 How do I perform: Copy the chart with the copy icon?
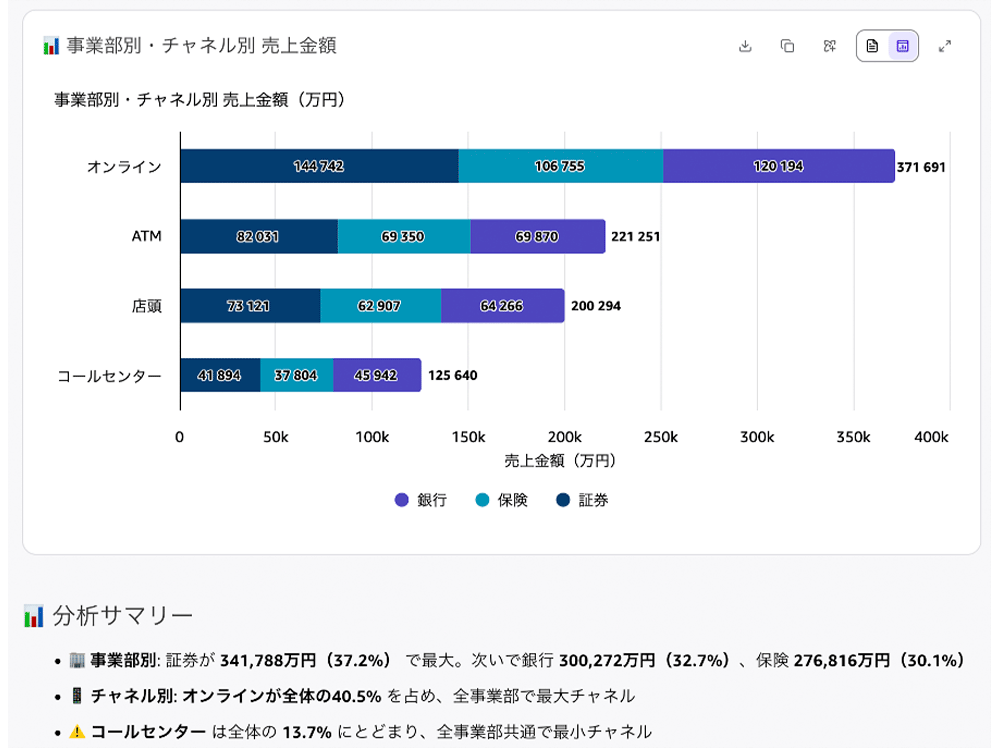(x=788, y=46)
